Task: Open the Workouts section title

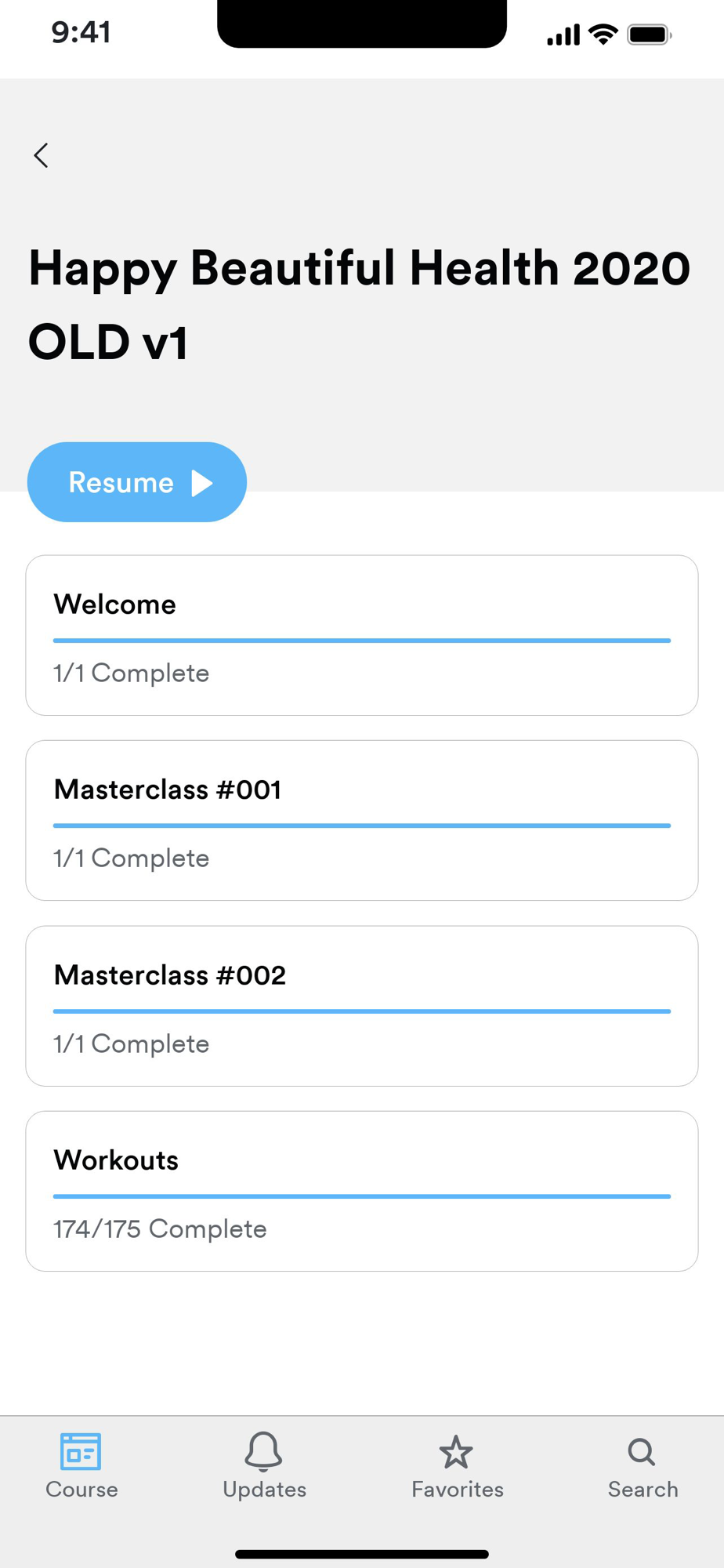Action: 116,1160
